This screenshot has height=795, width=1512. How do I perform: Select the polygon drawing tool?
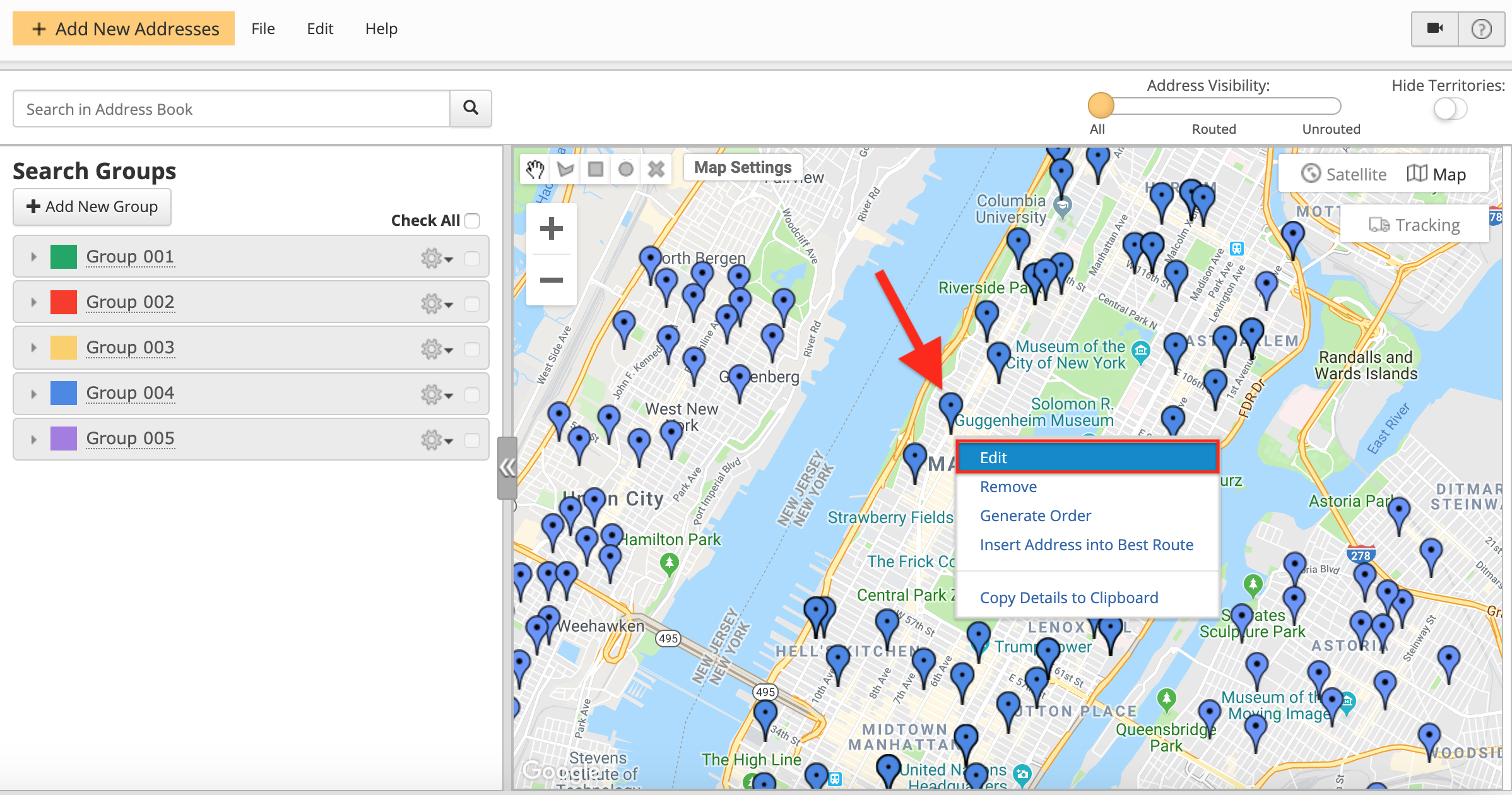click(565, 169)
